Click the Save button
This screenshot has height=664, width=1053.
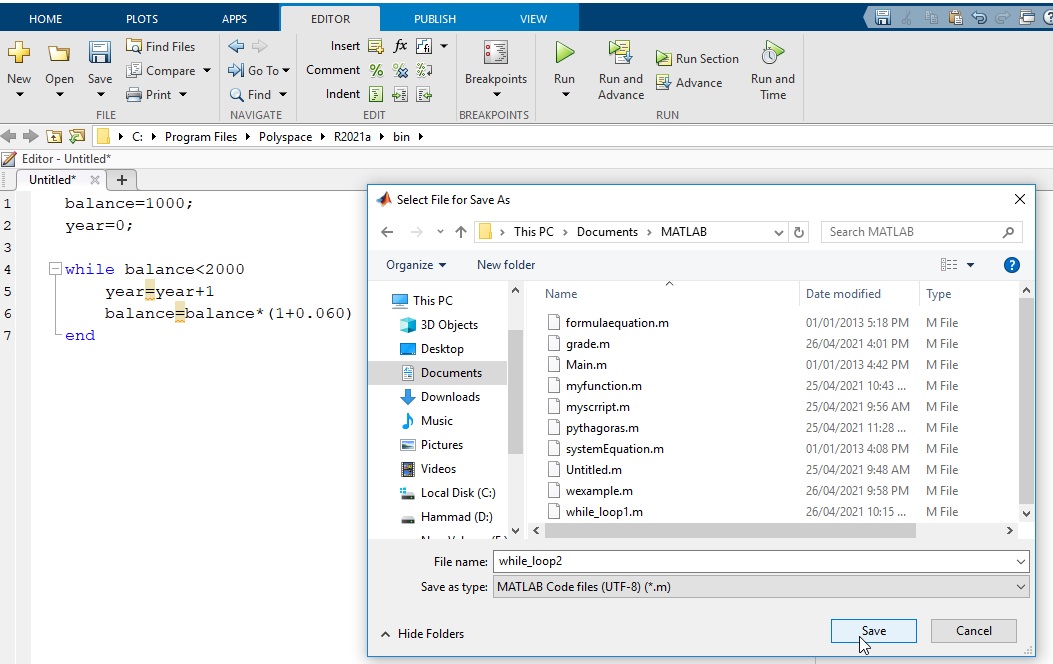(872, 630)
